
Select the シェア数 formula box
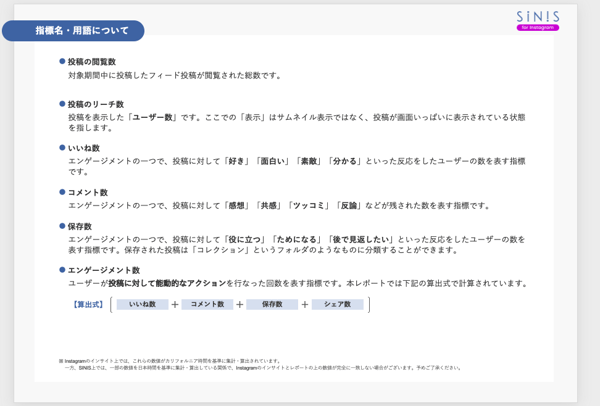point(338,304)
